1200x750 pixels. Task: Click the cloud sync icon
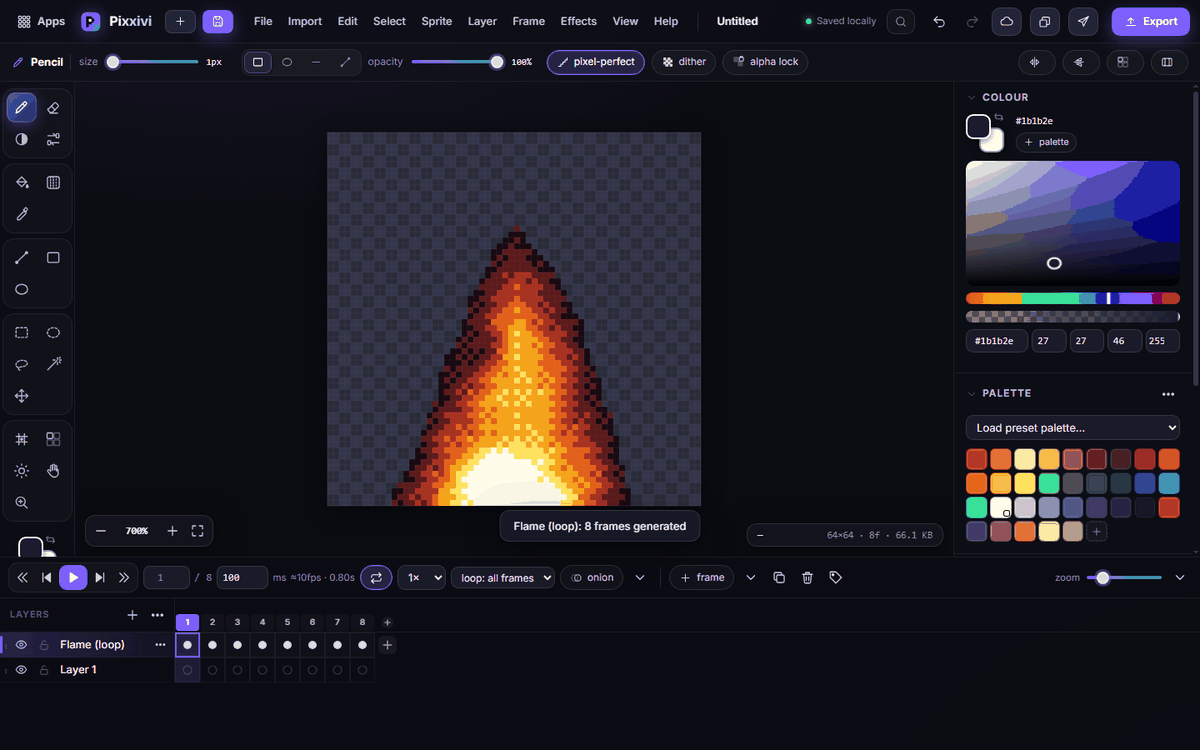pos(1006,21)
